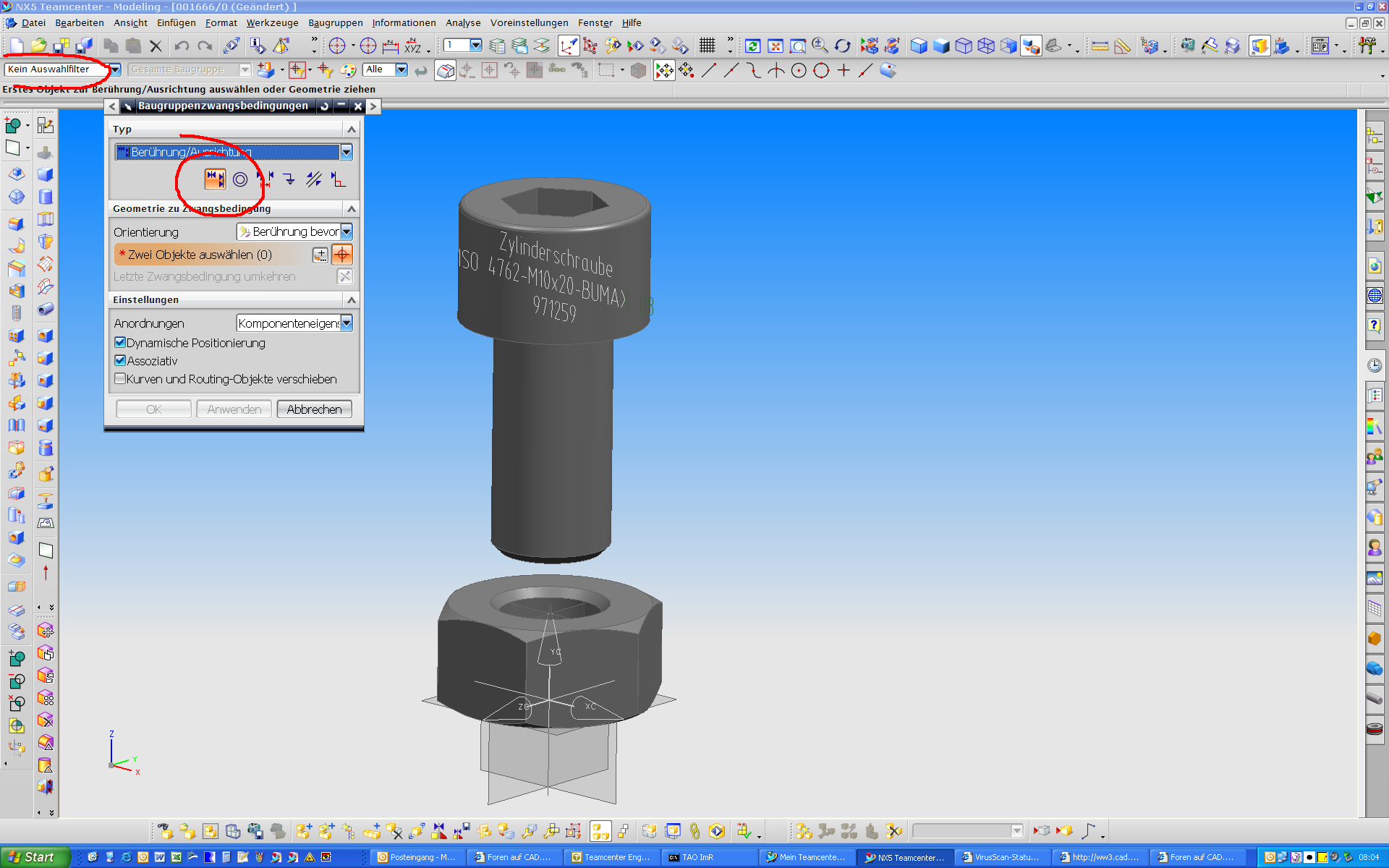The image size is (1389, 868).
Task: Select the concentric constraint type icon
Action: pos(239,179)
